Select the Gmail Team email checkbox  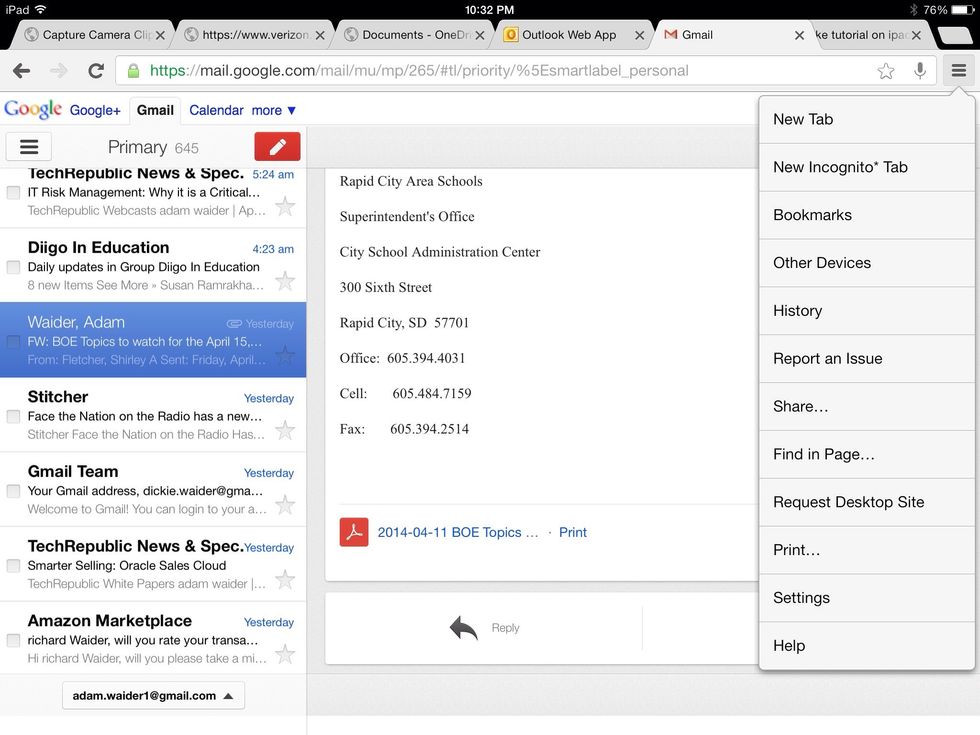pyautogui.click(x=13, y=491)
